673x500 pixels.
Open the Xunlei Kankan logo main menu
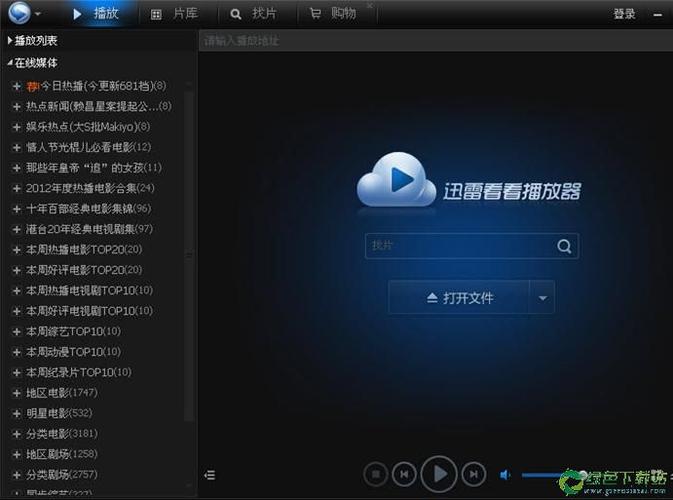pos(19,13)
